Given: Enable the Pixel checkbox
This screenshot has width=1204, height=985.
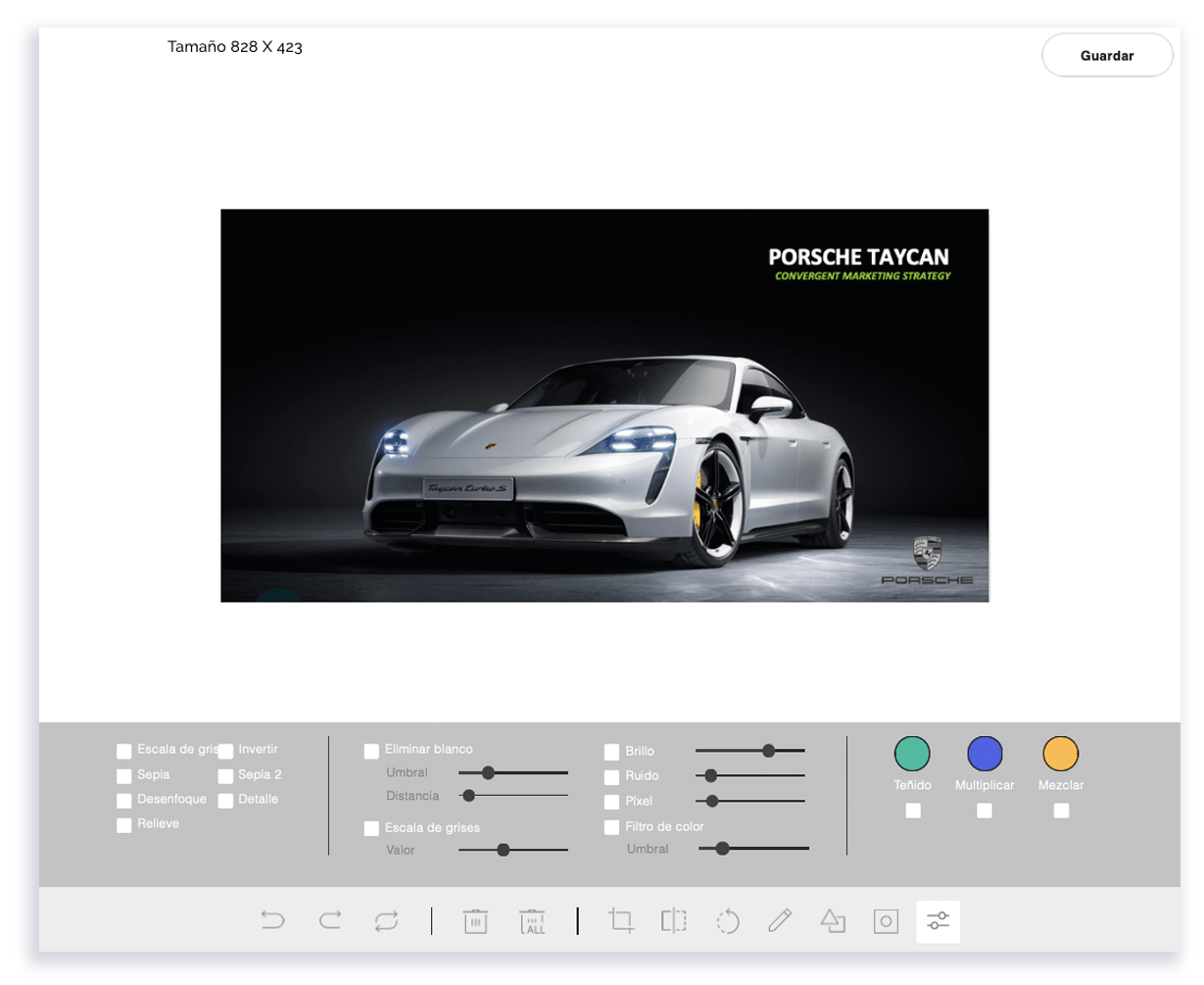Looking at the screenshot, I should click(x=611, y=803).
